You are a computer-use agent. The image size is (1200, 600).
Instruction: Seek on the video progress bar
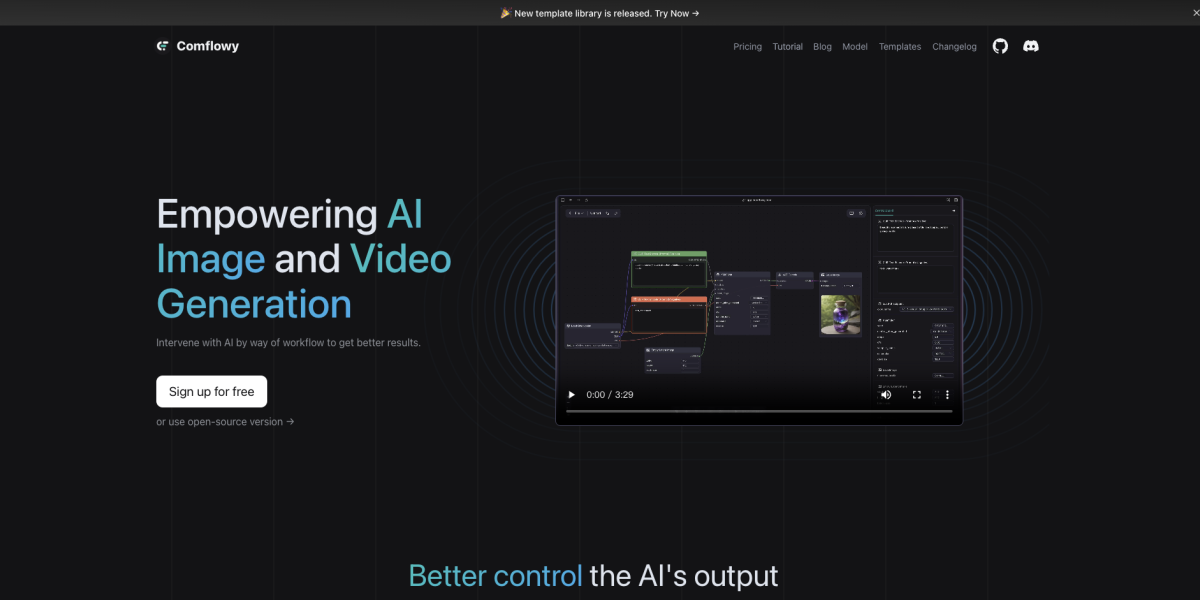[x=758, y=411]
